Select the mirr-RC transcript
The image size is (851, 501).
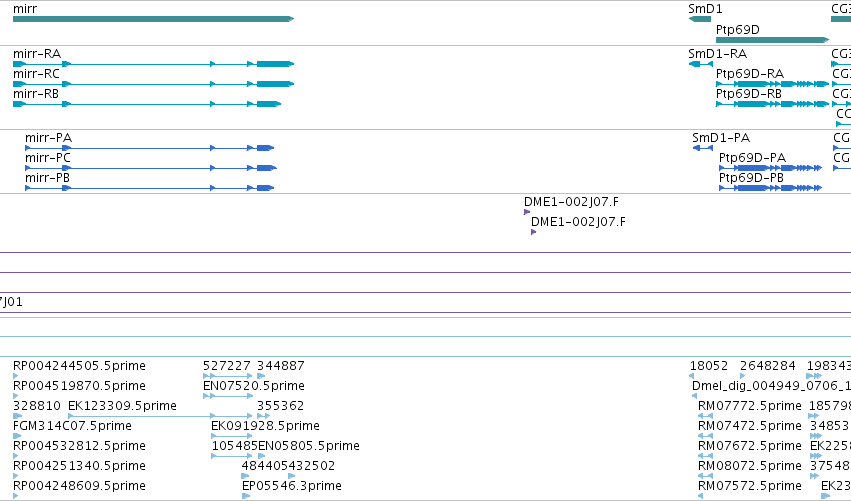(x=153, y=84)
